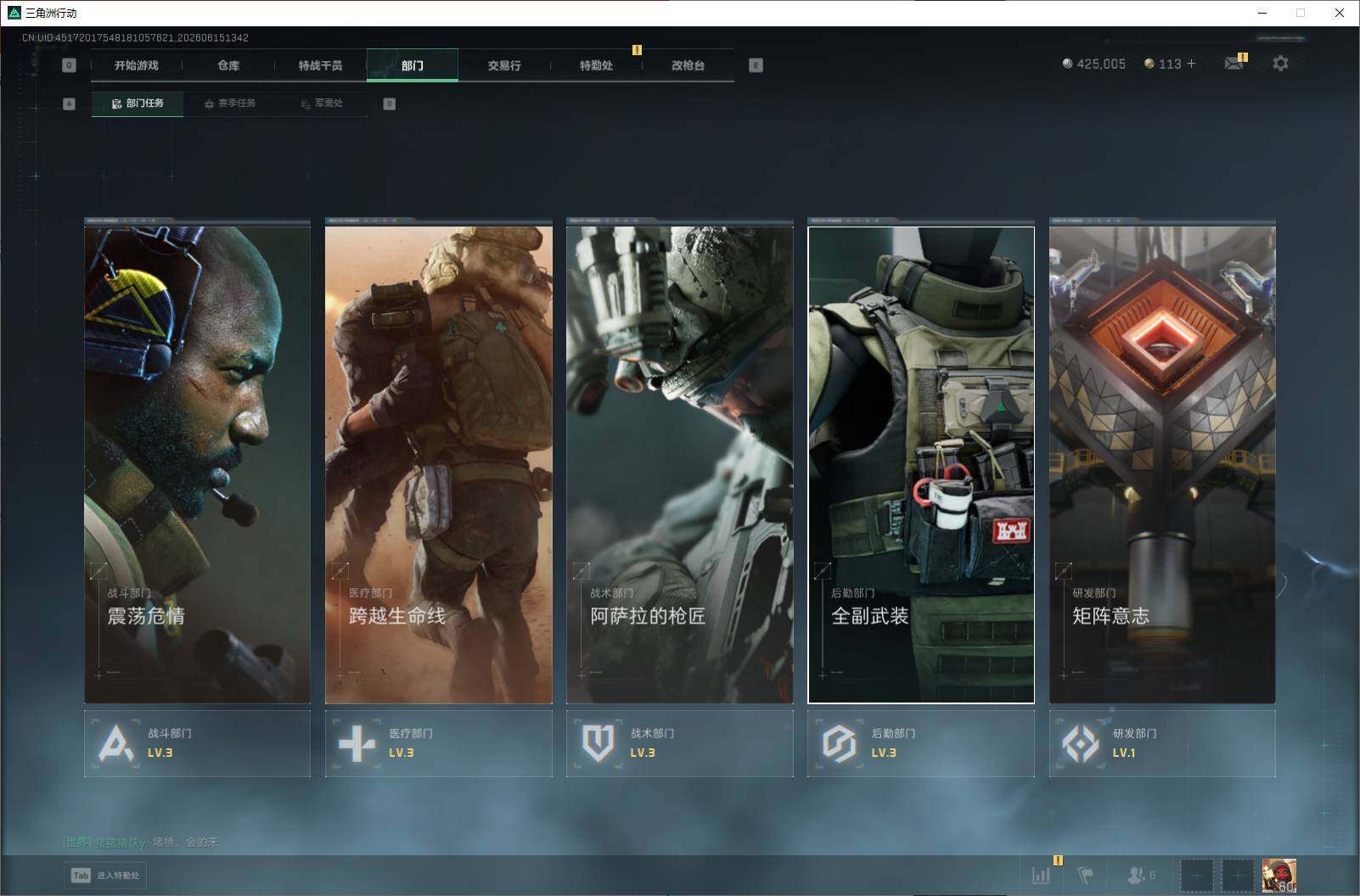Click the A previous sub-tab key icon
1360x896 pixels.
(70, 104)
